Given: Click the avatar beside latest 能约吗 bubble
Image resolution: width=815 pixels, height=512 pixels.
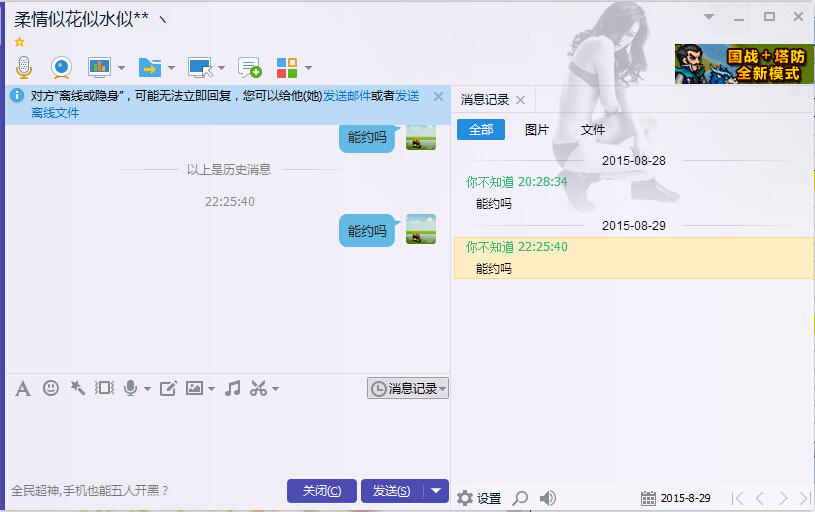Looking at the screenshot, I should click(x=421, y=229).
